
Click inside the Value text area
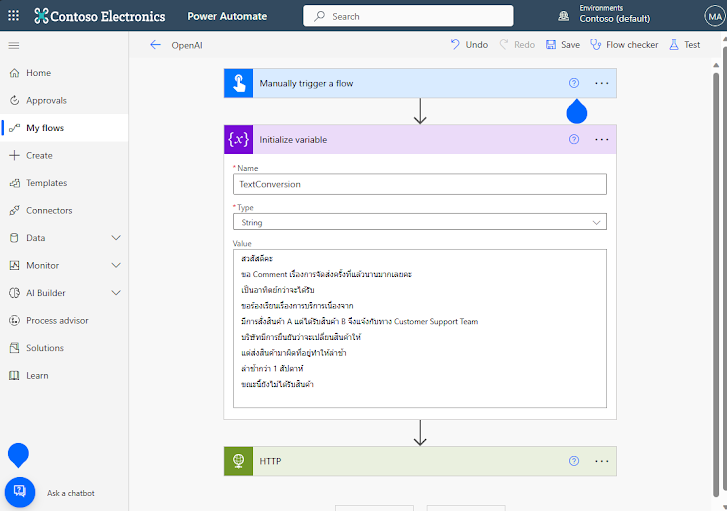point(420,329)
